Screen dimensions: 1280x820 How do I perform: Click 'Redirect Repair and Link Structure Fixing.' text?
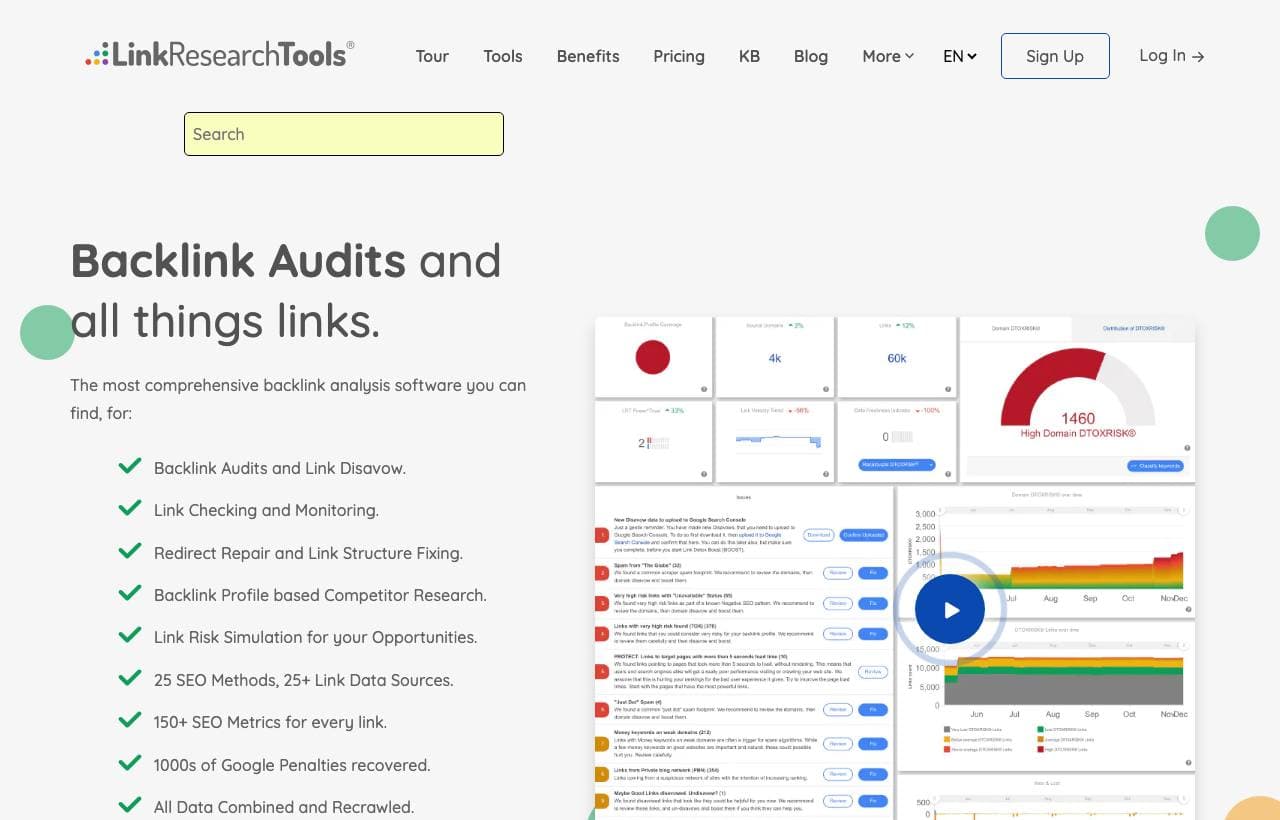(x=308, y=553)
